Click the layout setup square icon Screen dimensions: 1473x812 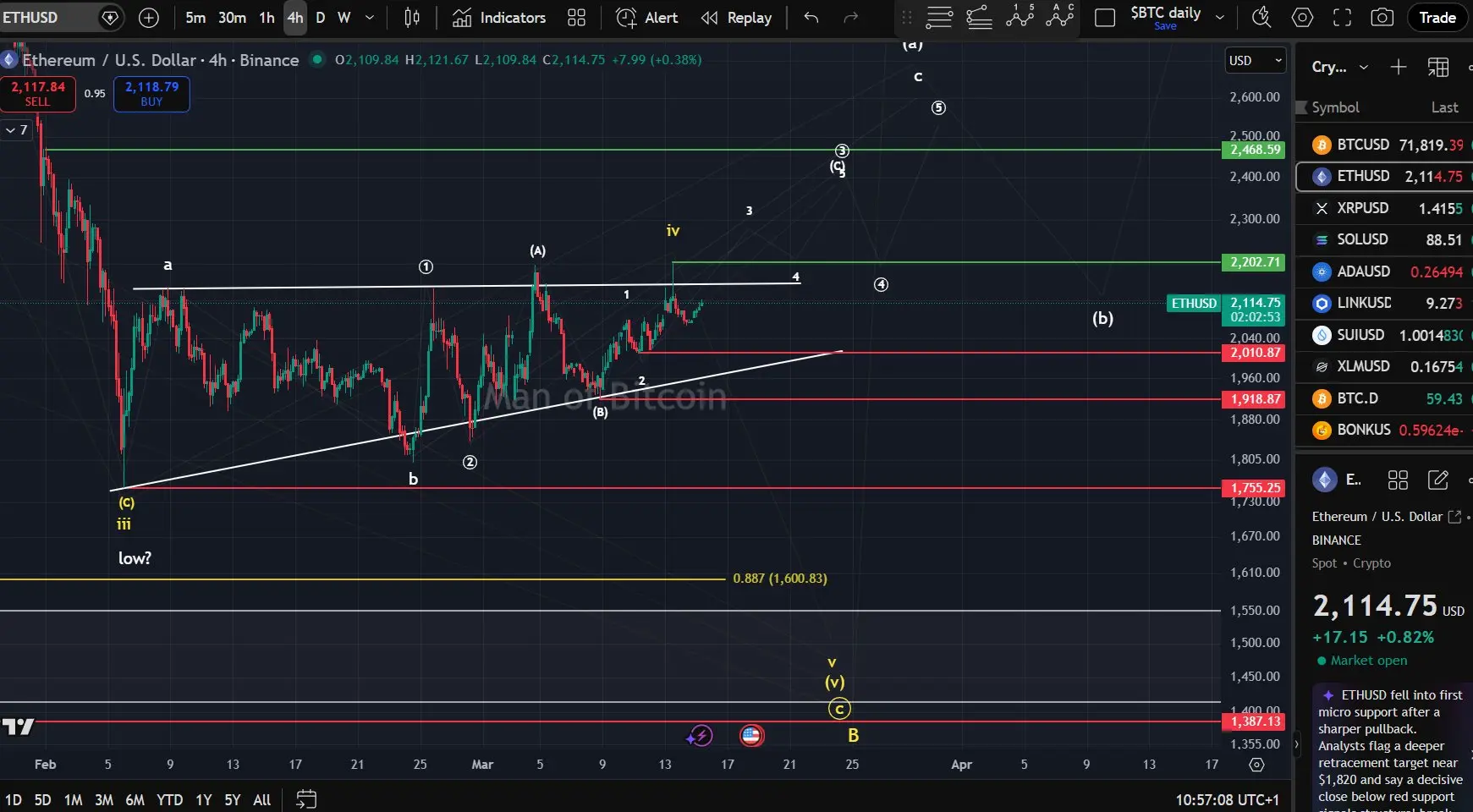click(x=1105, y=18)
